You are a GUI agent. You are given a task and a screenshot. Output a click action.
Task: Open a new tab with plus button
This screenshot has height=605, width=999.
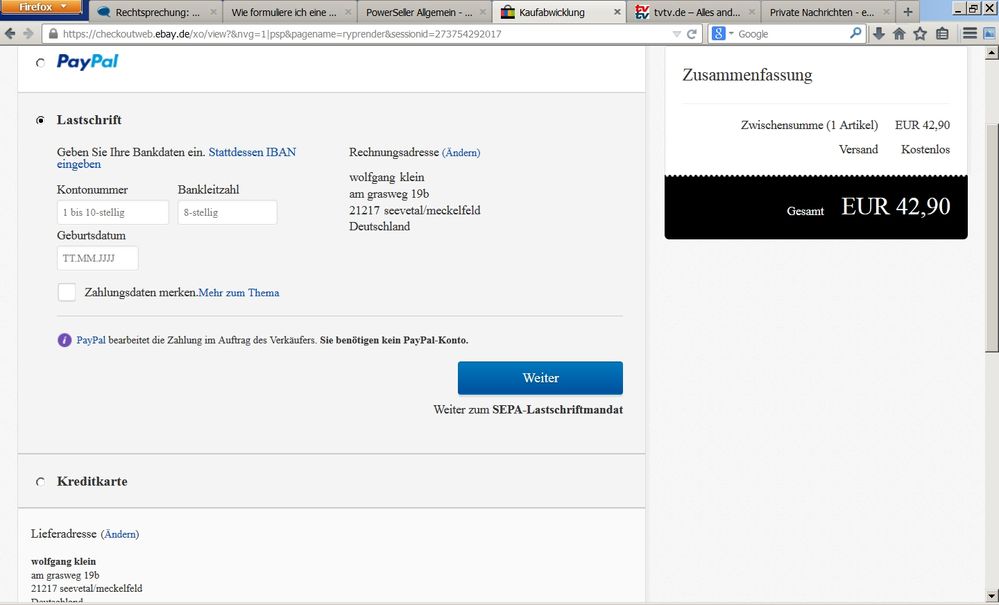pos(908,12)
